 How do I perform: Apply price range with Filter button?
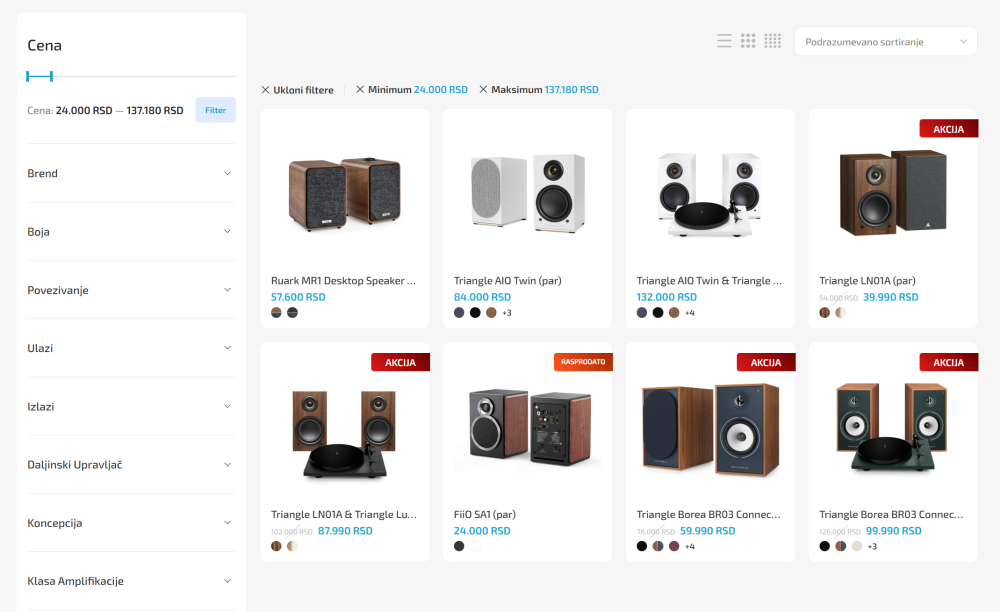tap(216, 110)
